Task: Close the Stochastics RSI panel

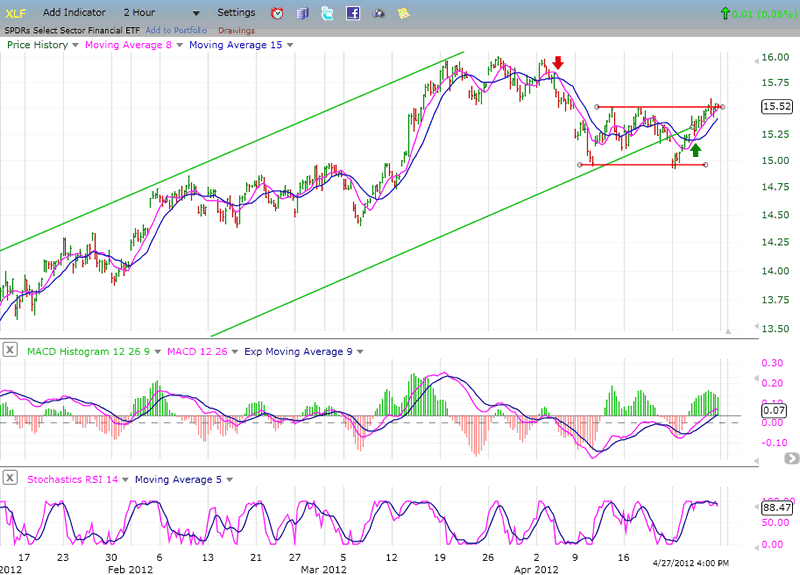Action: coord(9,479)
